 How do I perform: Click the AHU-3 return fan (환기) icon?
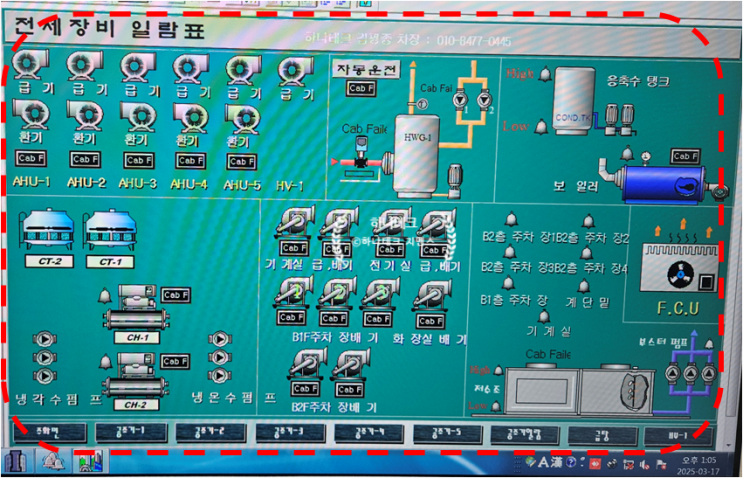(x=138, y=117)
